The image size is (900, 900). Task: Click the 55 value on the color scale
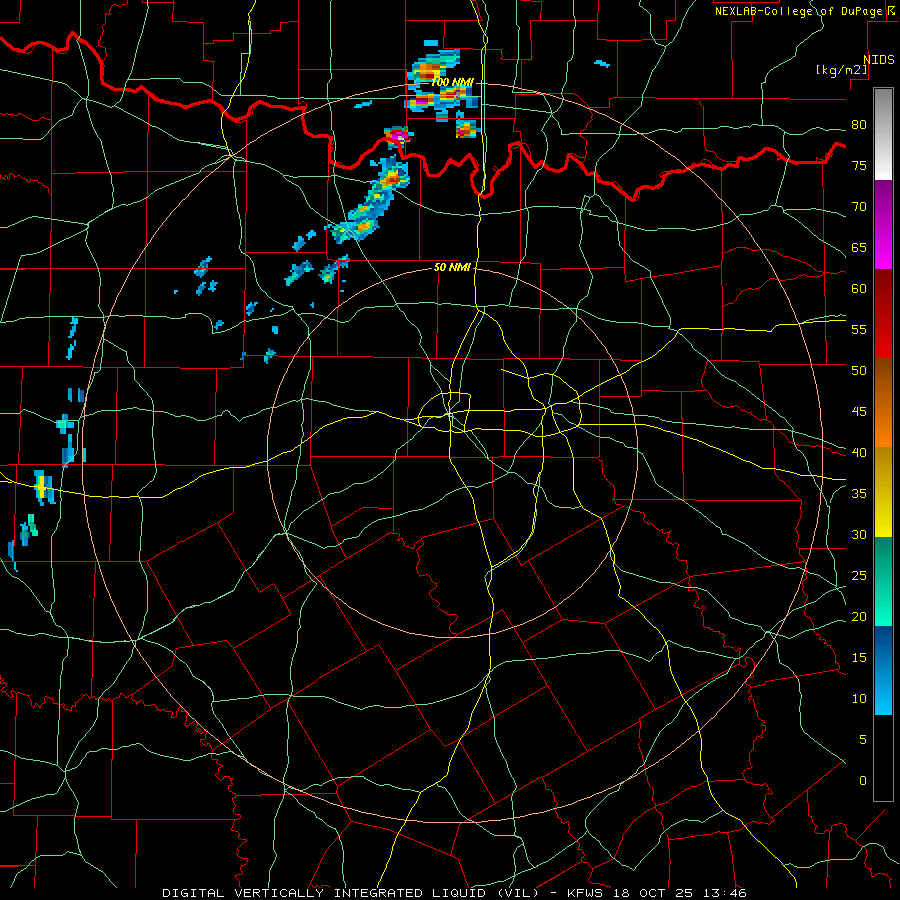tap(859, 329)
